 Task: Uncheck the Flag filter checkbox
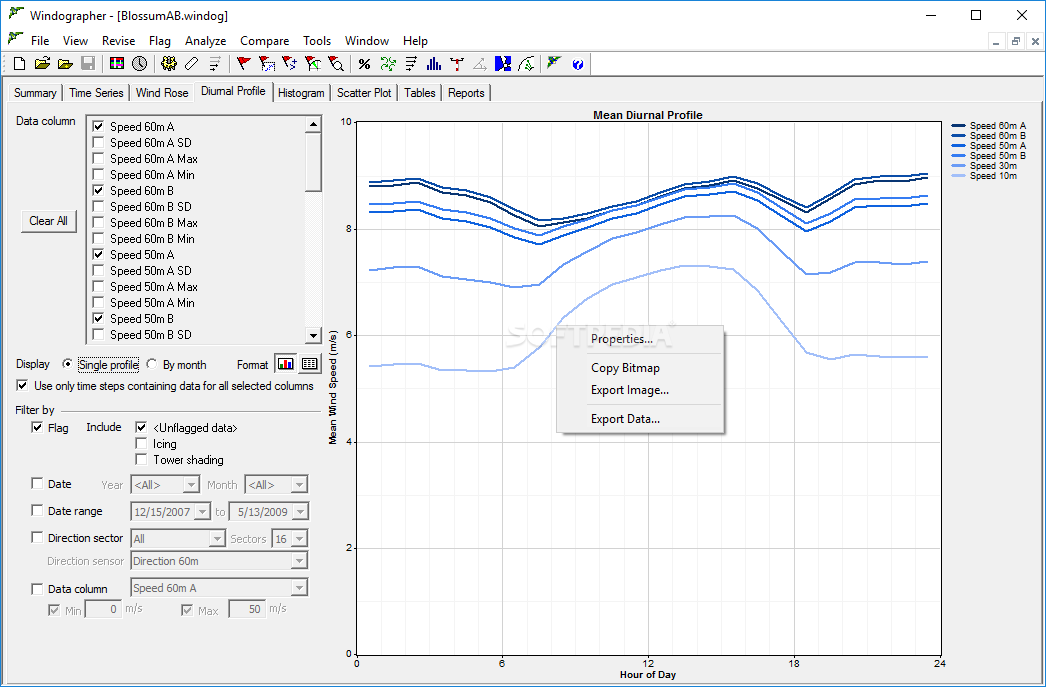pos(37,427)
